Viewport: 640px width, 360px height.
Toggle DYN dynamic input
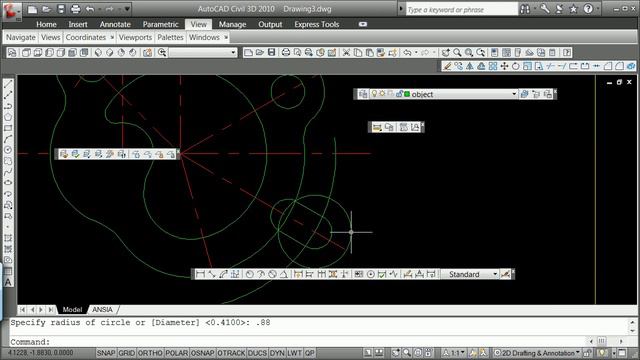(x=277, y=353)
